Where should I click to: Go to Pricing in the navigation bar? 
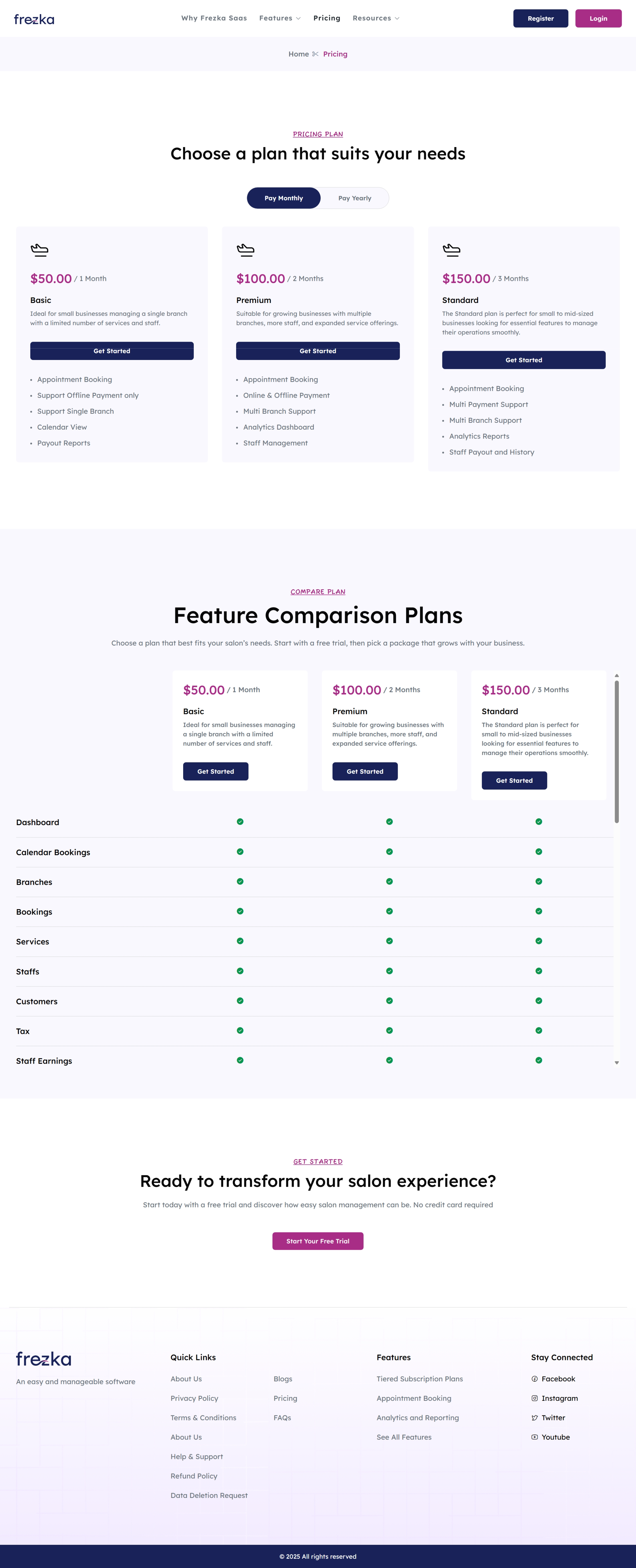327,18
